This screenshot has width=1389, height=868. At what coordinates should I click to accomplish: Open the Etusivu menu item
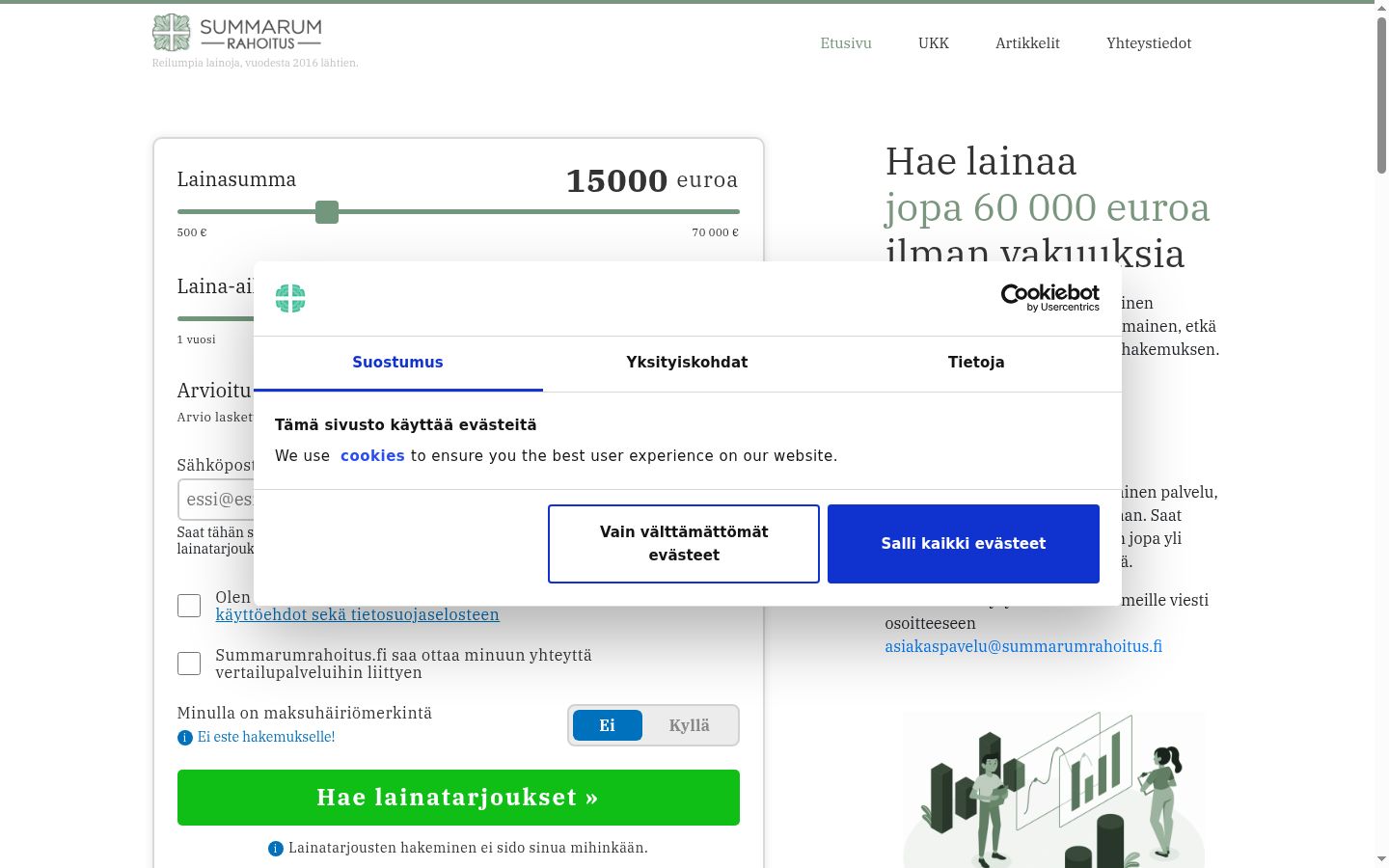(x=846, y=43)
